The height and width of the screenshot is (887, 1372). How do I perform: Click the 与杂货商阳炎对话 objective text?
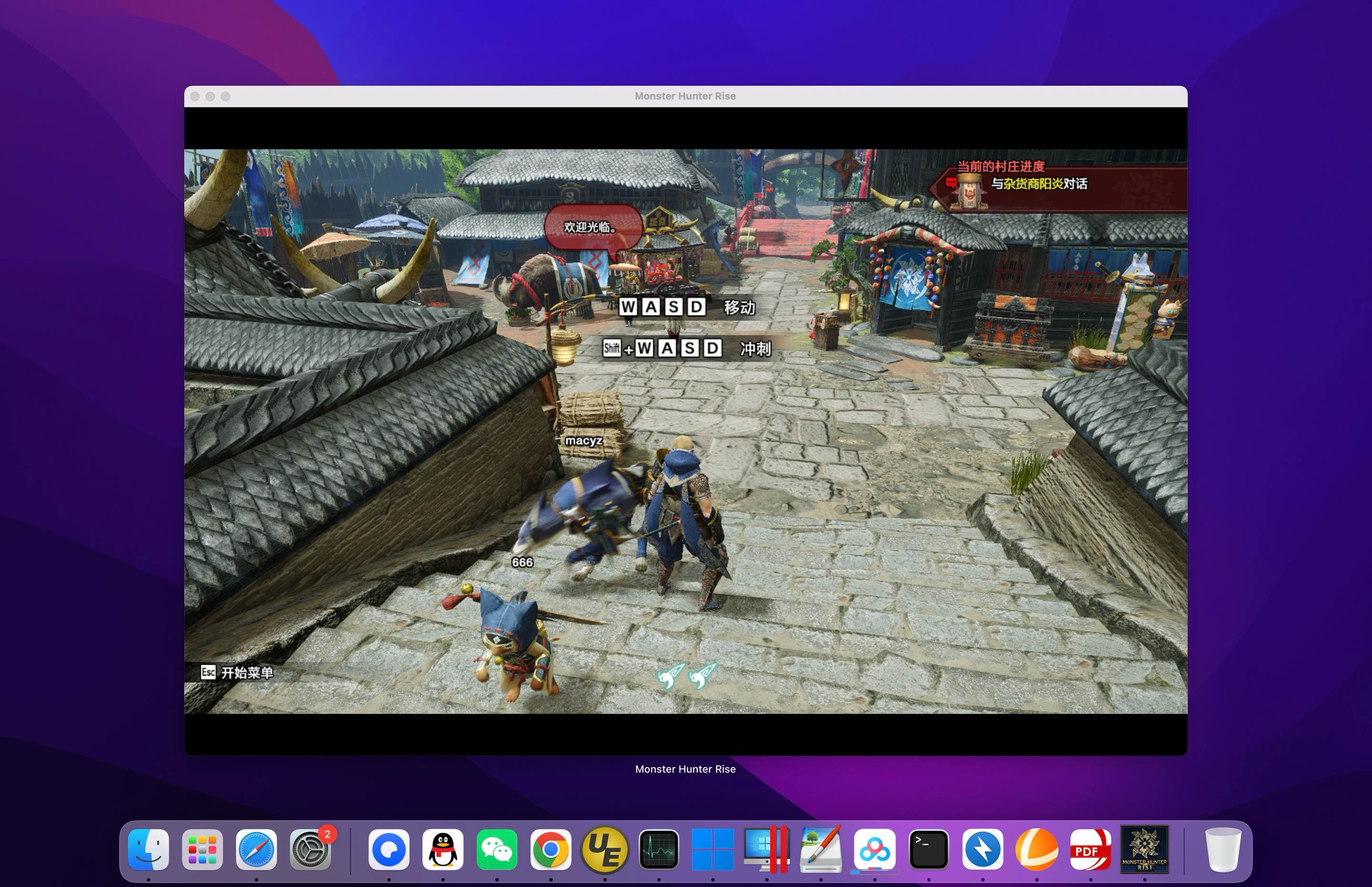pyautogui.click(x=1039, y=184)
